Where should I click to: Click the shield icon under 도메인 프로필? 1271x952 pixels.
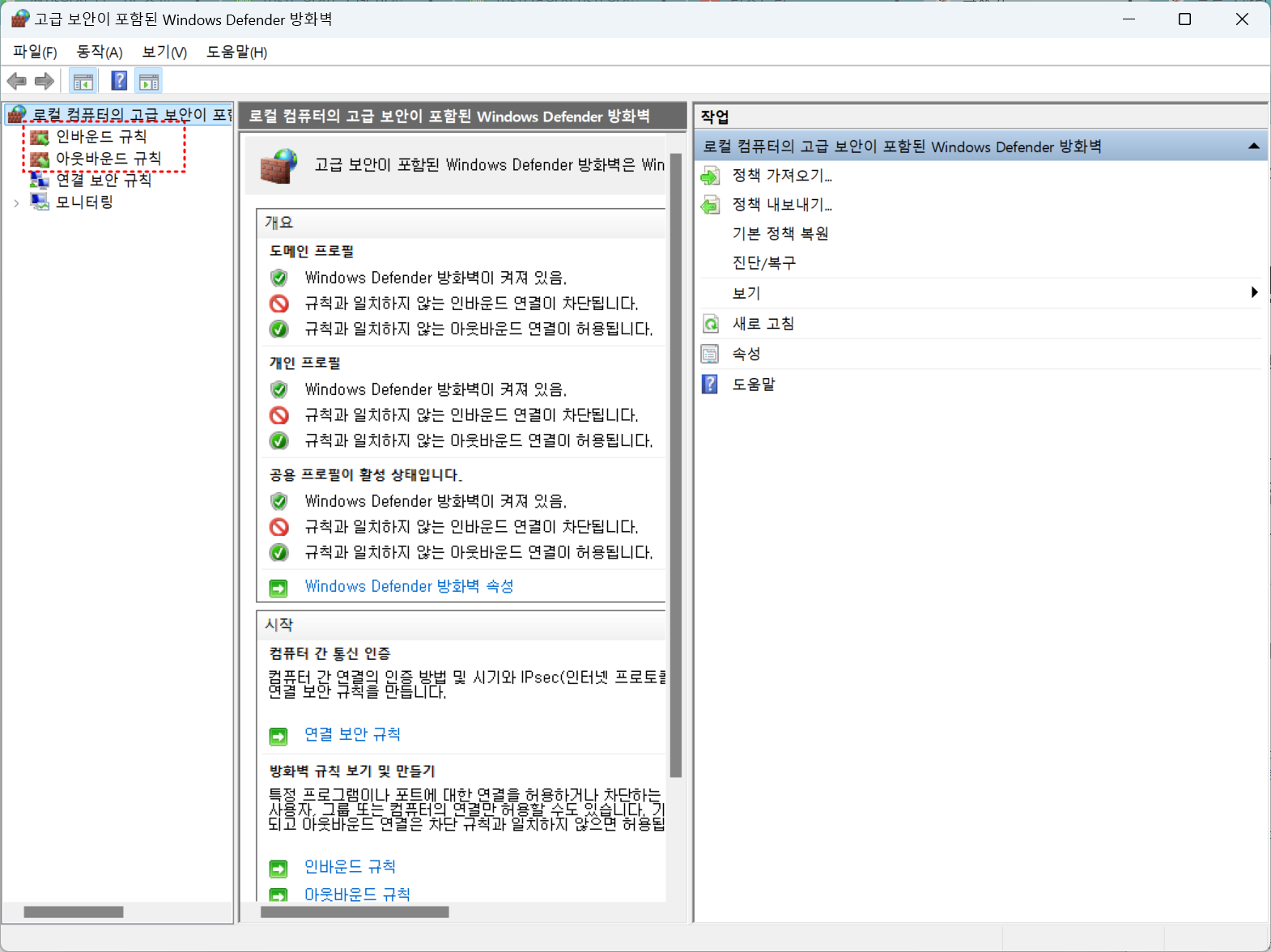point(278,278)
